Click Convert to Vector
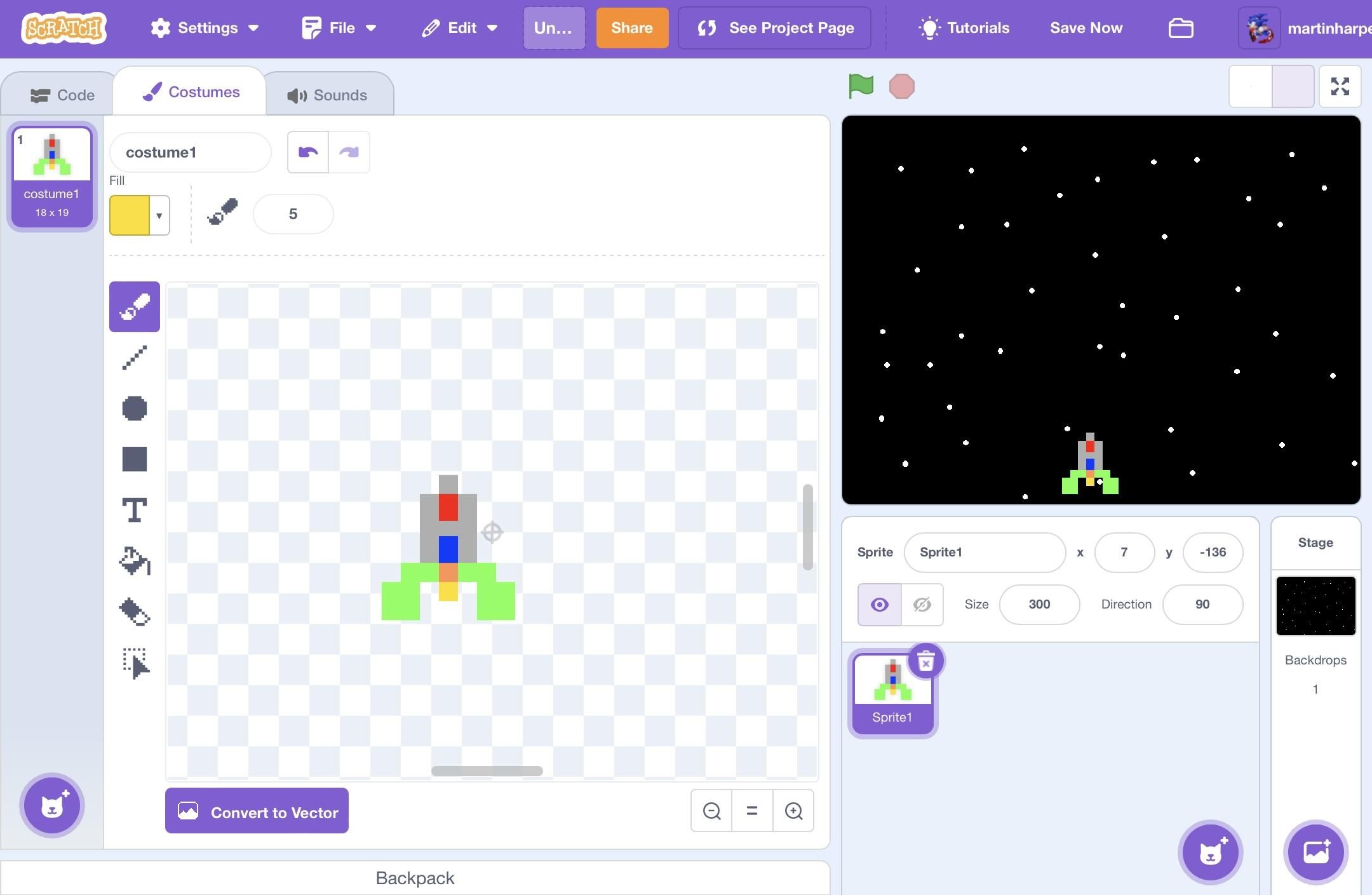Image resolution: width=1372 pixels, height=895 pixels. (257, 811)
